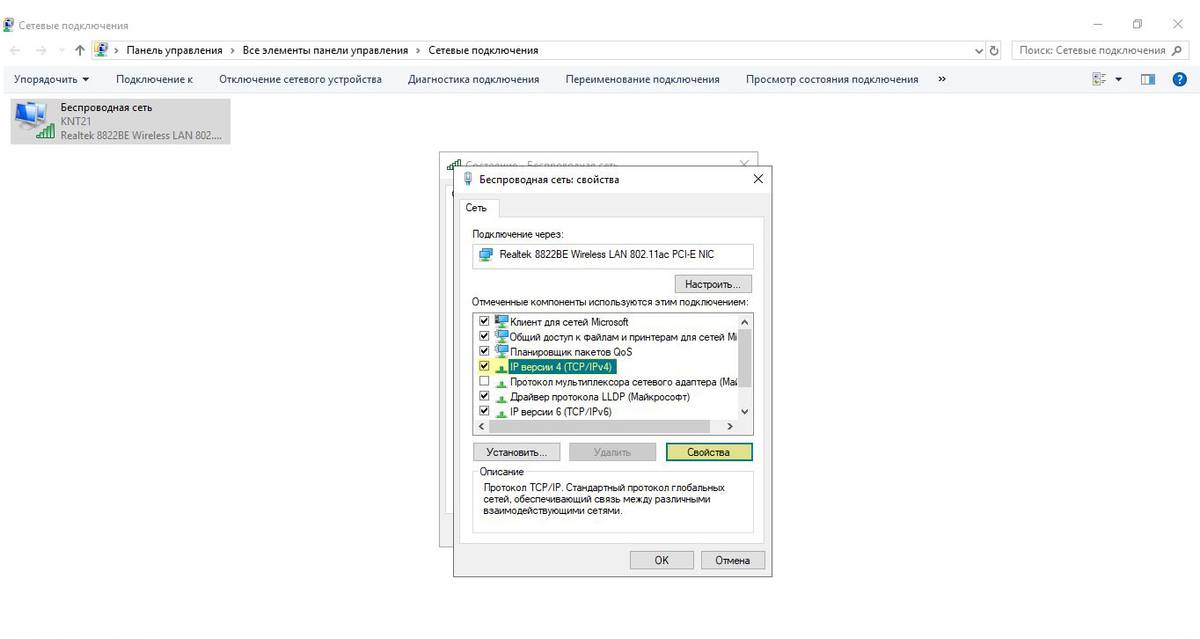Open the help question mark icon
The image size is (1200, 639).
point(1179,79)
